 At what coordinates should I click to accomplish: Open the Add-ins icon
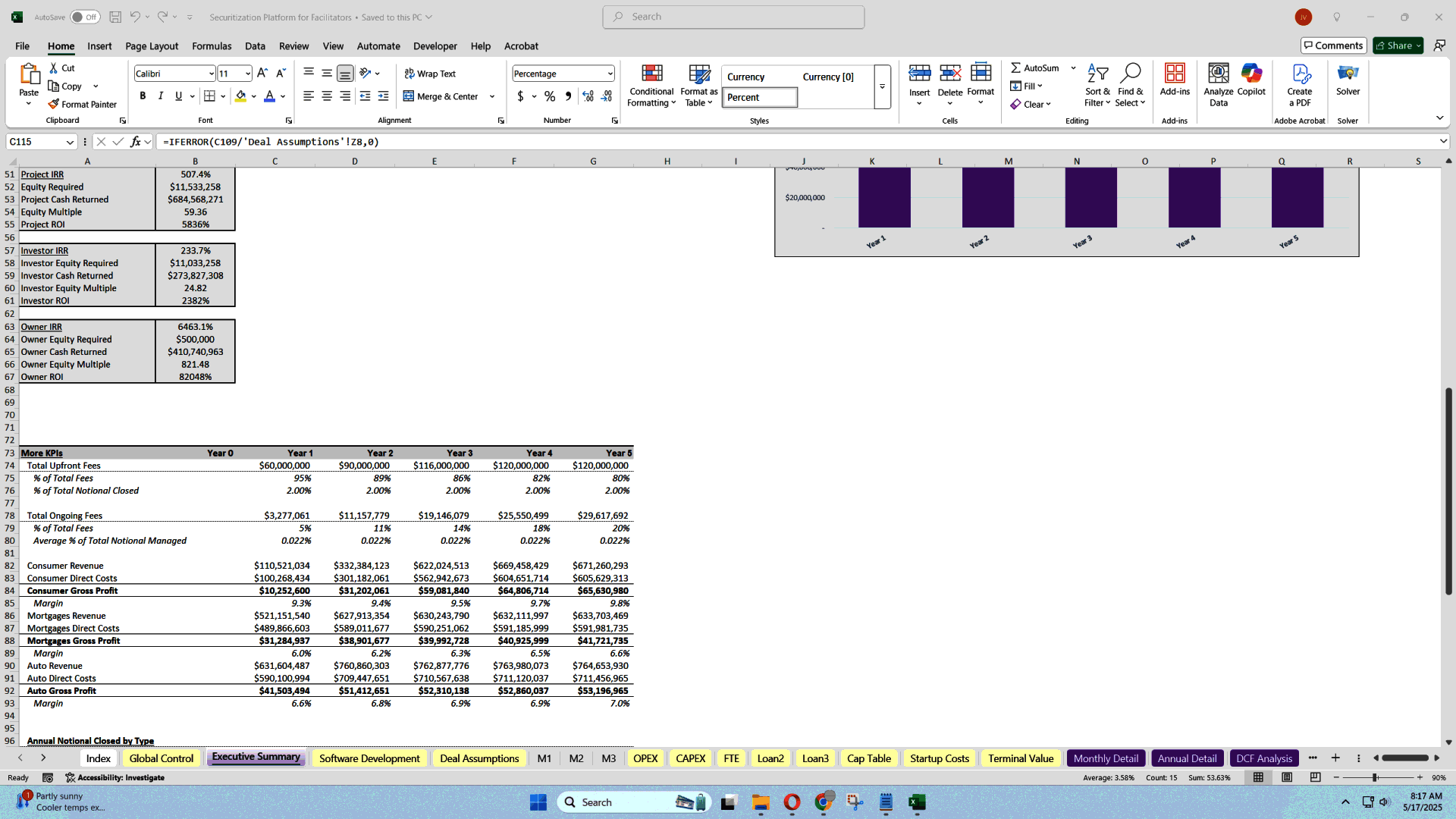click(1175, 74)
